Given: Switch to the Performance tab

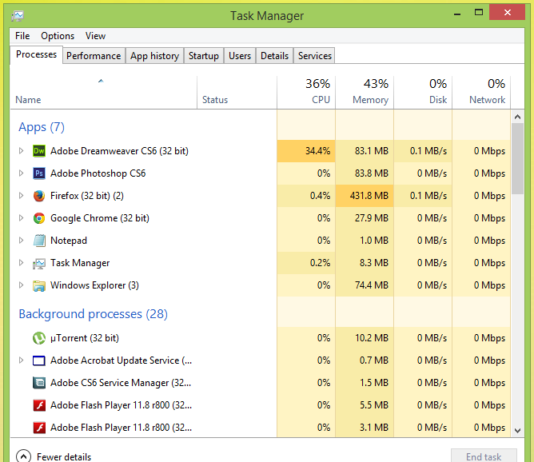Looking at the screenshot, I should point(94,55).
